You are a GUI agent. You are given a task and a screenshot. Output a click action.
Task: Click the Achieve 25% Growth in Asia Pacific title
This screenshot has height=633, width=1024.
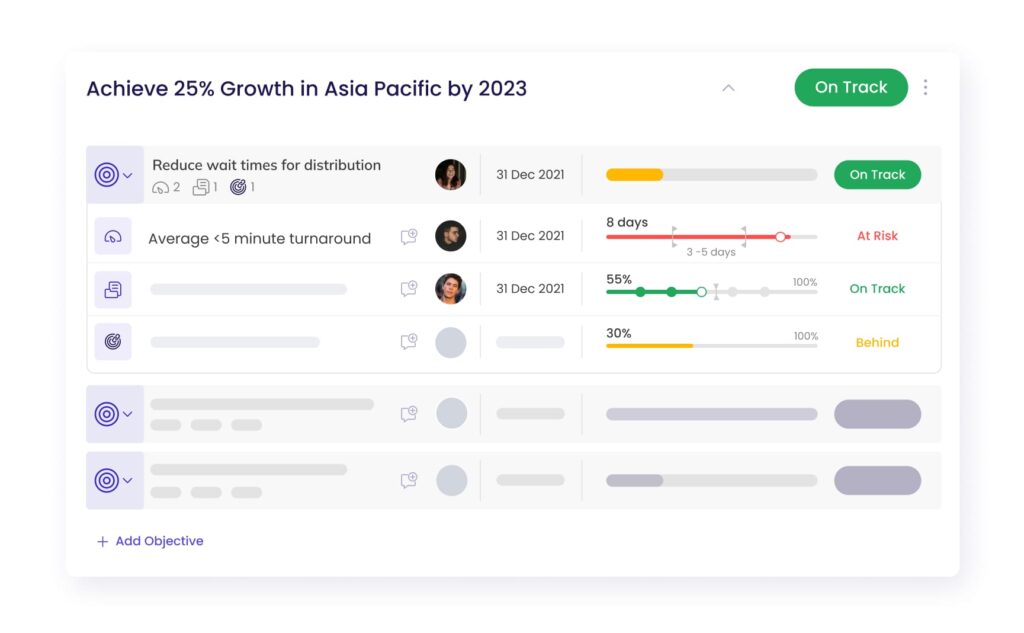(306, 88)
